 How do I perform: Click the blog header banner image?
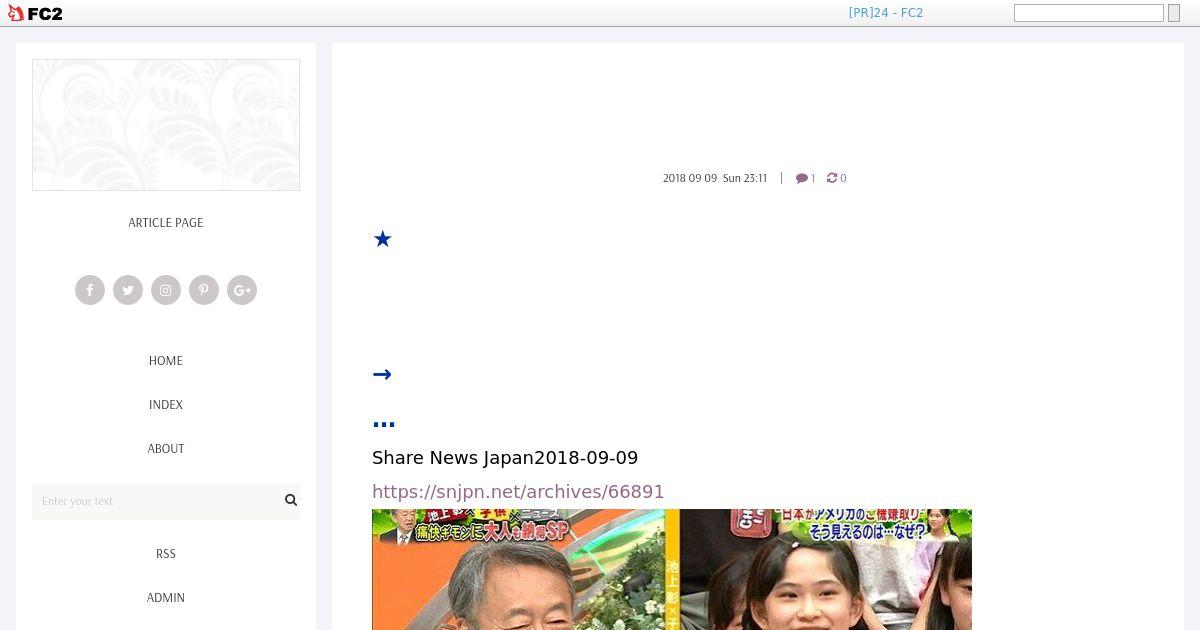[x=166, y=125]
